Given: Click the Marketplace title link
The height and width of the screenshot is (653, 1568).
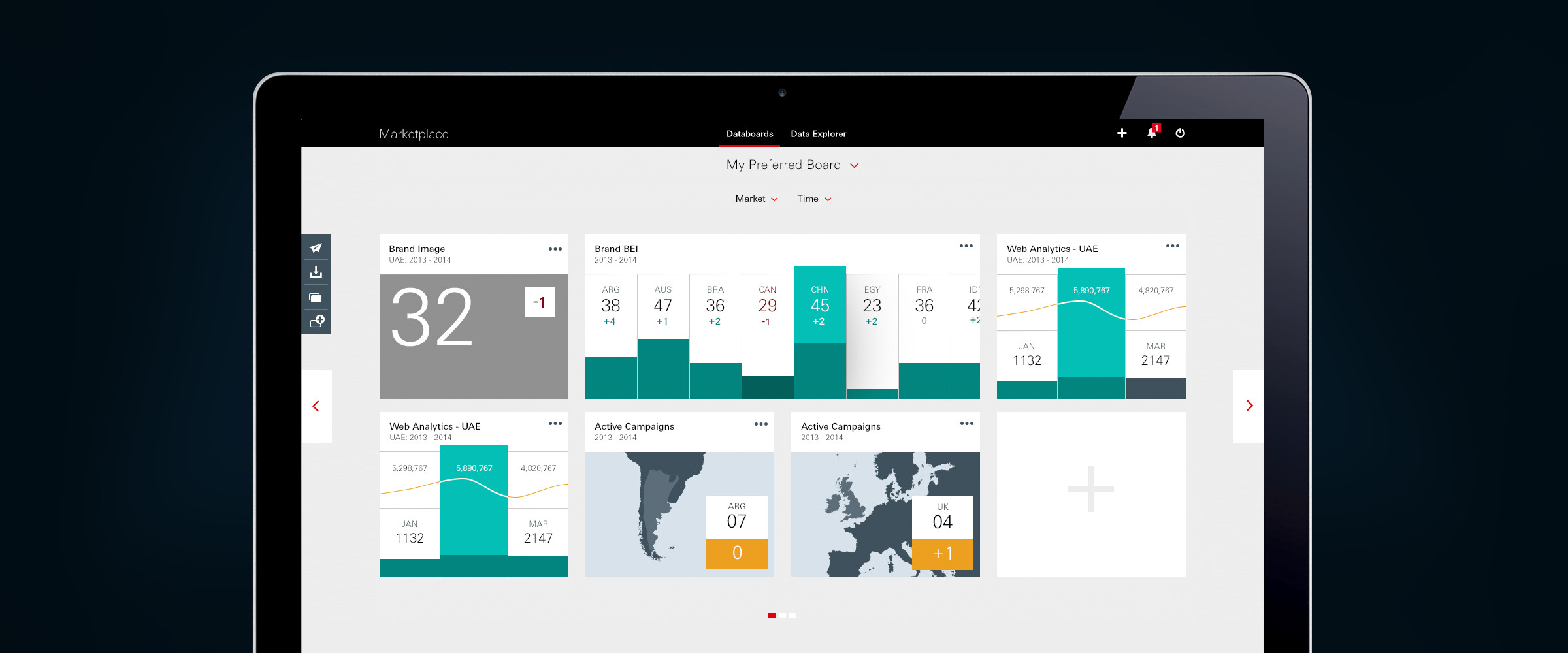Looking at the screenshot, I should (x=414, y=134).
